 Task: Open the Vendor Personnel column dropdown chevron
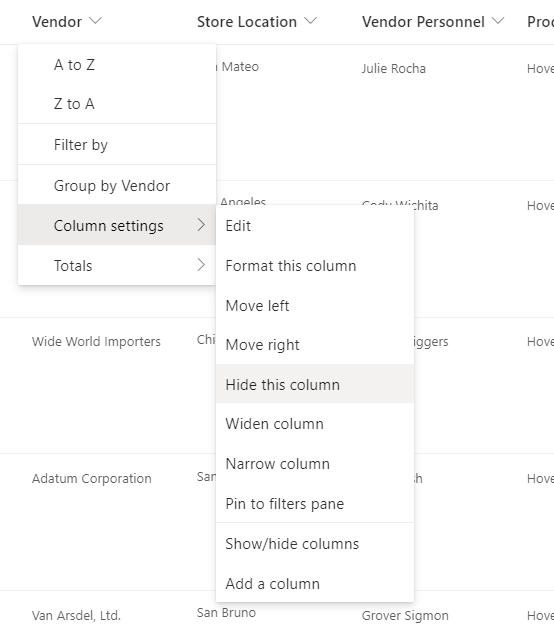pyautogui.click(x=498, y=21)
